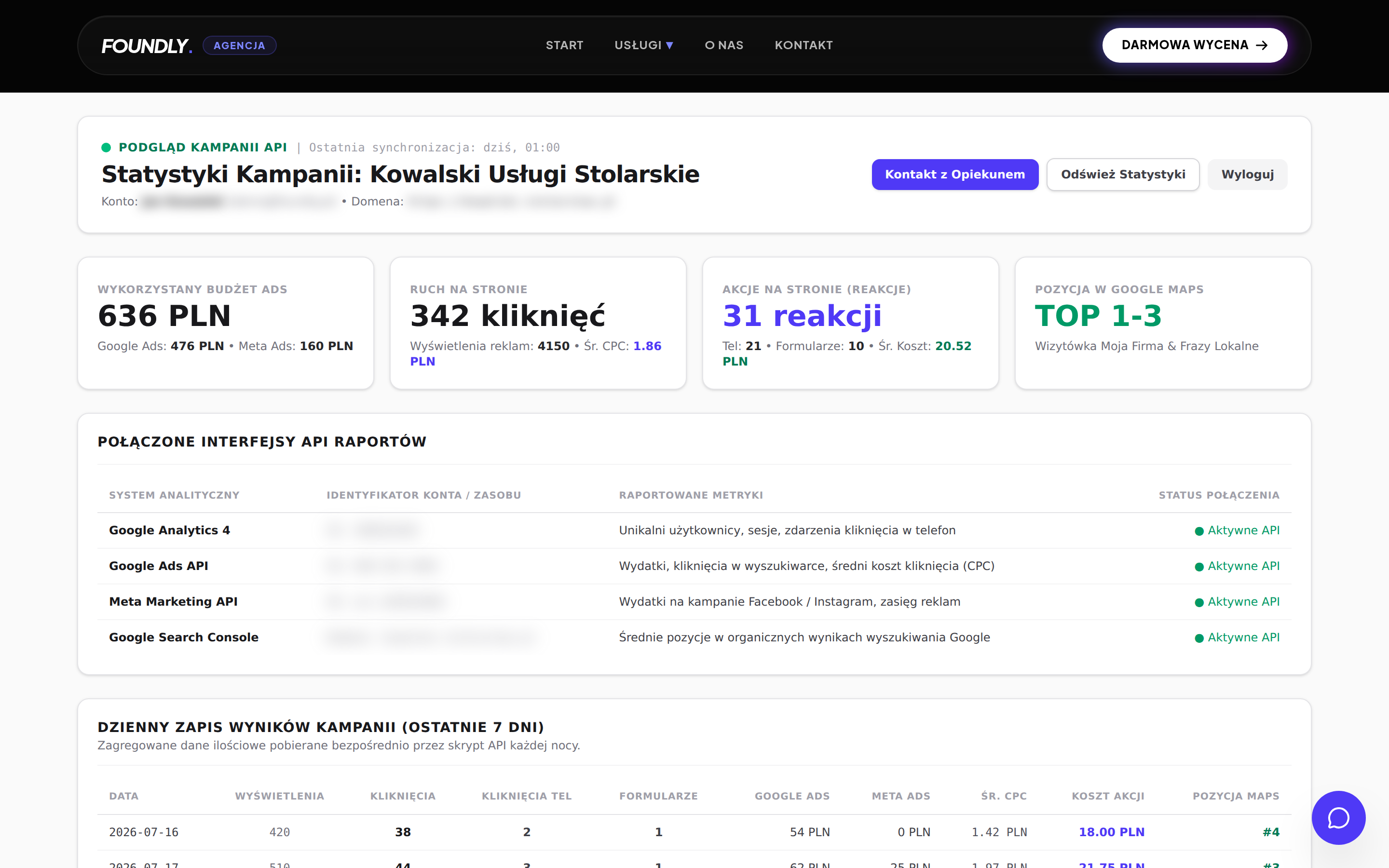Click the WYŚWIETLENIA column header

click(280, 796)
